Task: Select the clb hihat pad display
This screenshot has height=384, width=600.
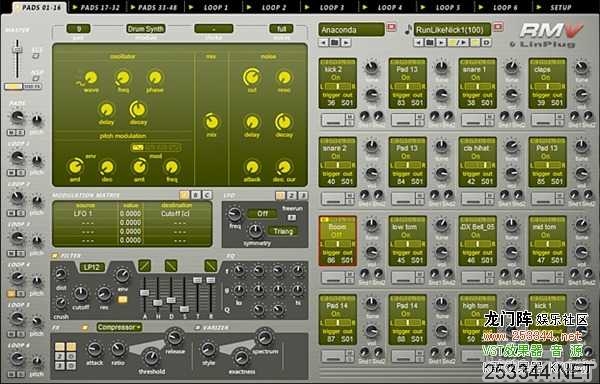Action: click(478, 162)
